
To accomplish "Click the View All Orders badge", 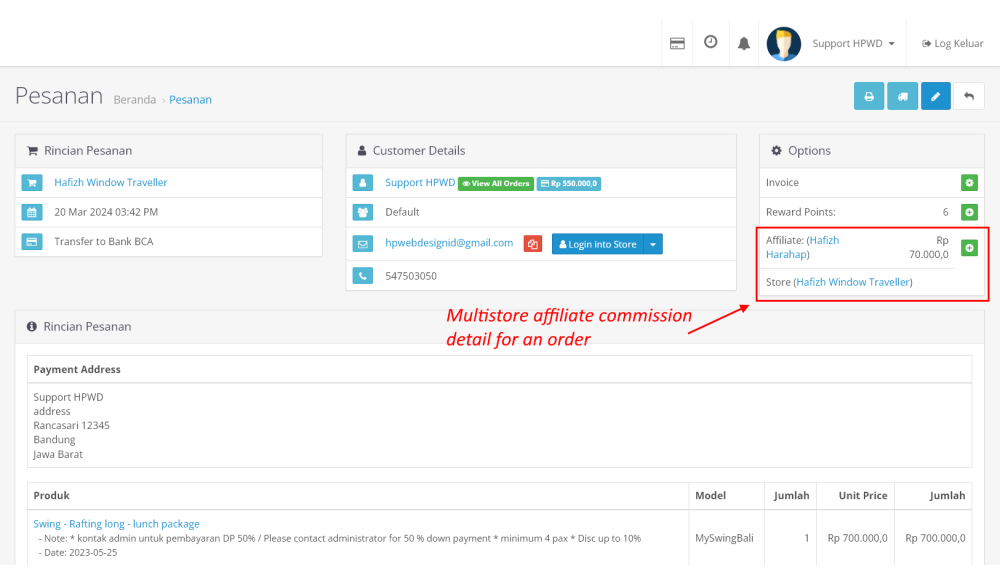I will click(495, 184).
